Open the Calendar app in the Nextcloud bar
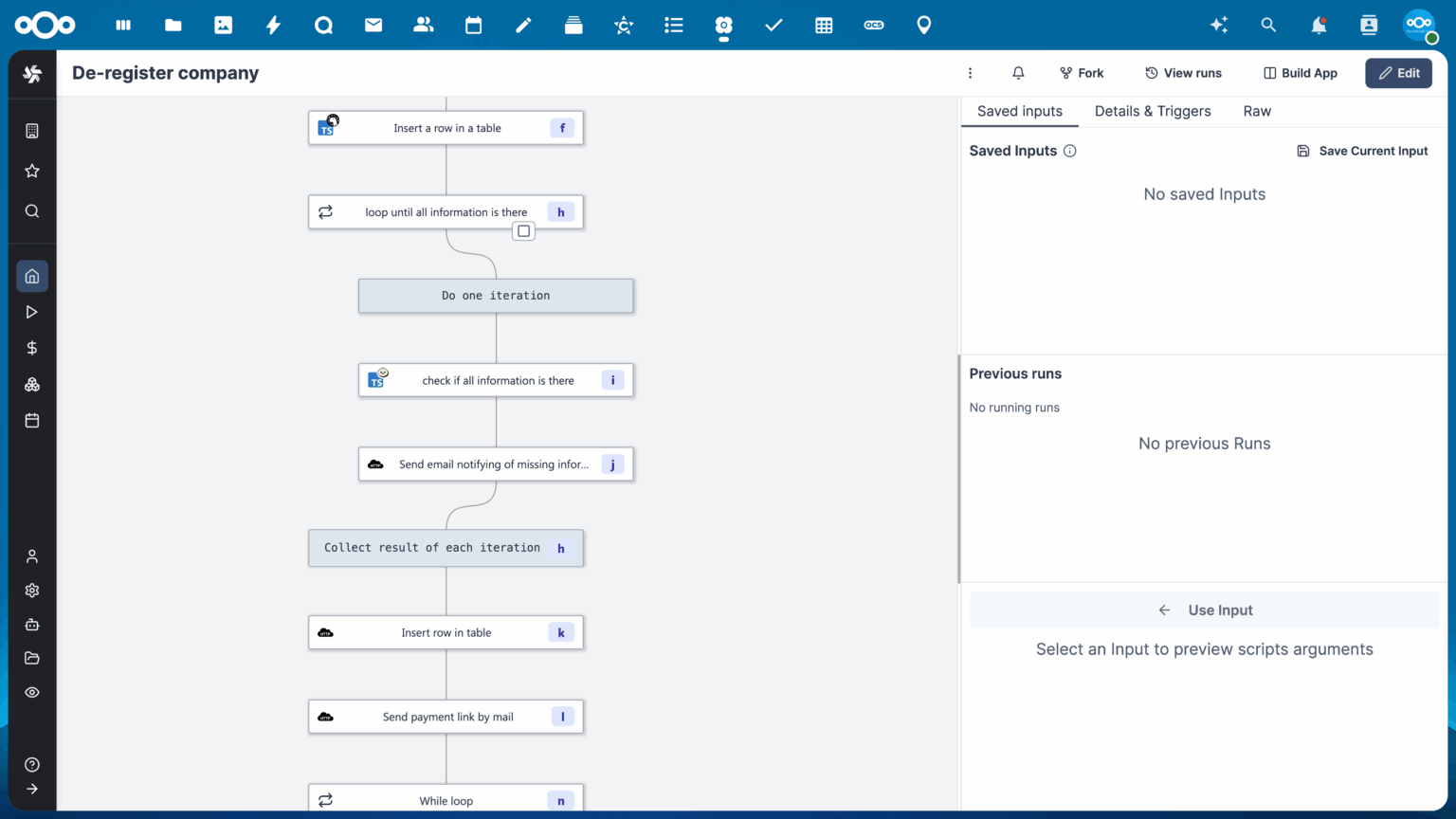Image resolution: width=1456 pixels, height=819 pixels. pos(473,25)
